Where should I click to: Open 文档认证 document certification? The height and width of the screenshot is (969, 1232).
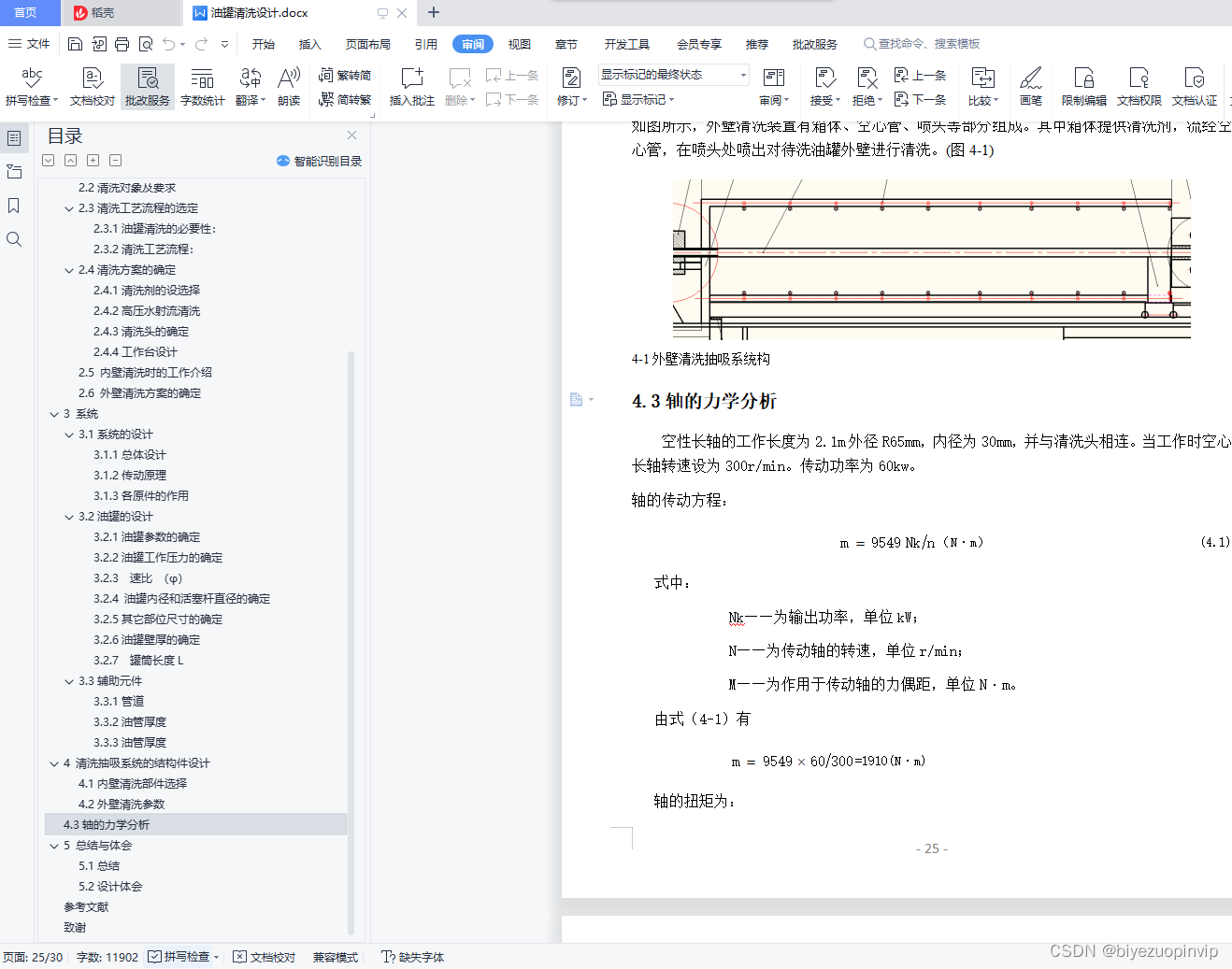pyautogui.click(x=1195, y=87)
